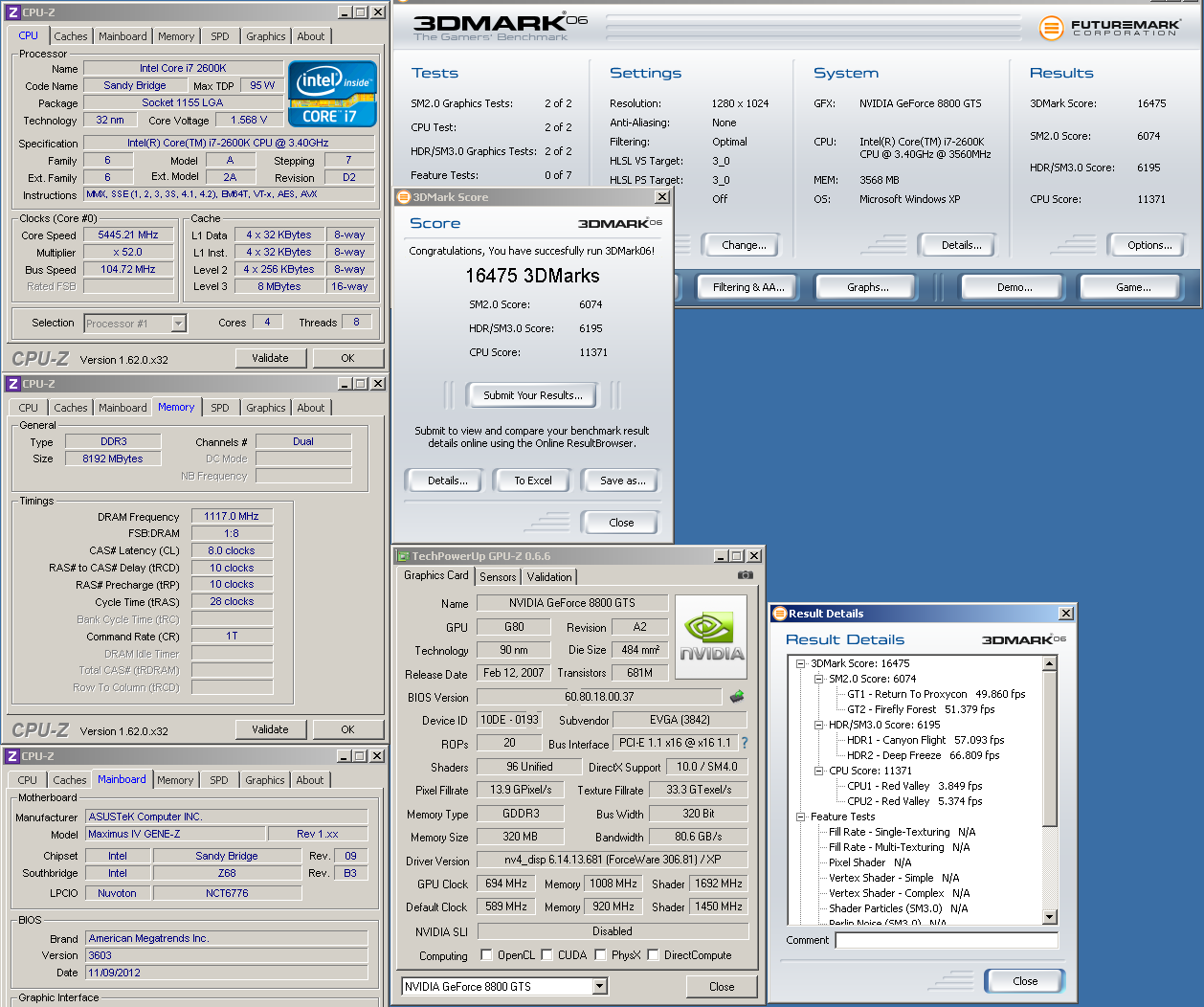Collapse the HDR/SM3.0 Score 6195 node

click(819, 725)
